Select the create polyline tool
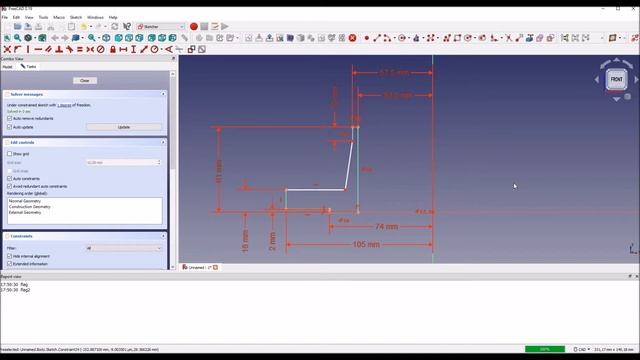The height and width of the screenshot is (360, 640). (447, 38)
